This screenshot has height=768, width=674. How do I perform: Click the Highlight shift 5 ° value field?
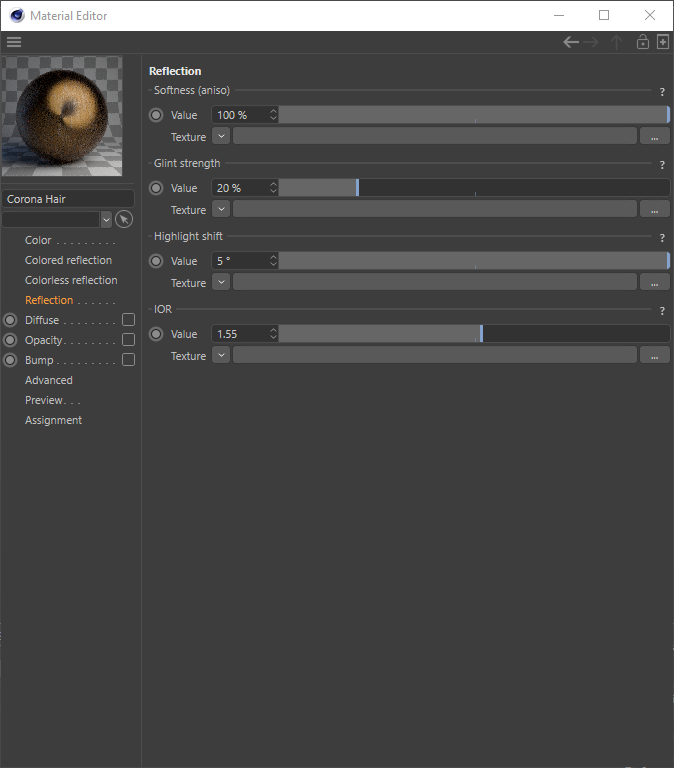tap(241, 261)
